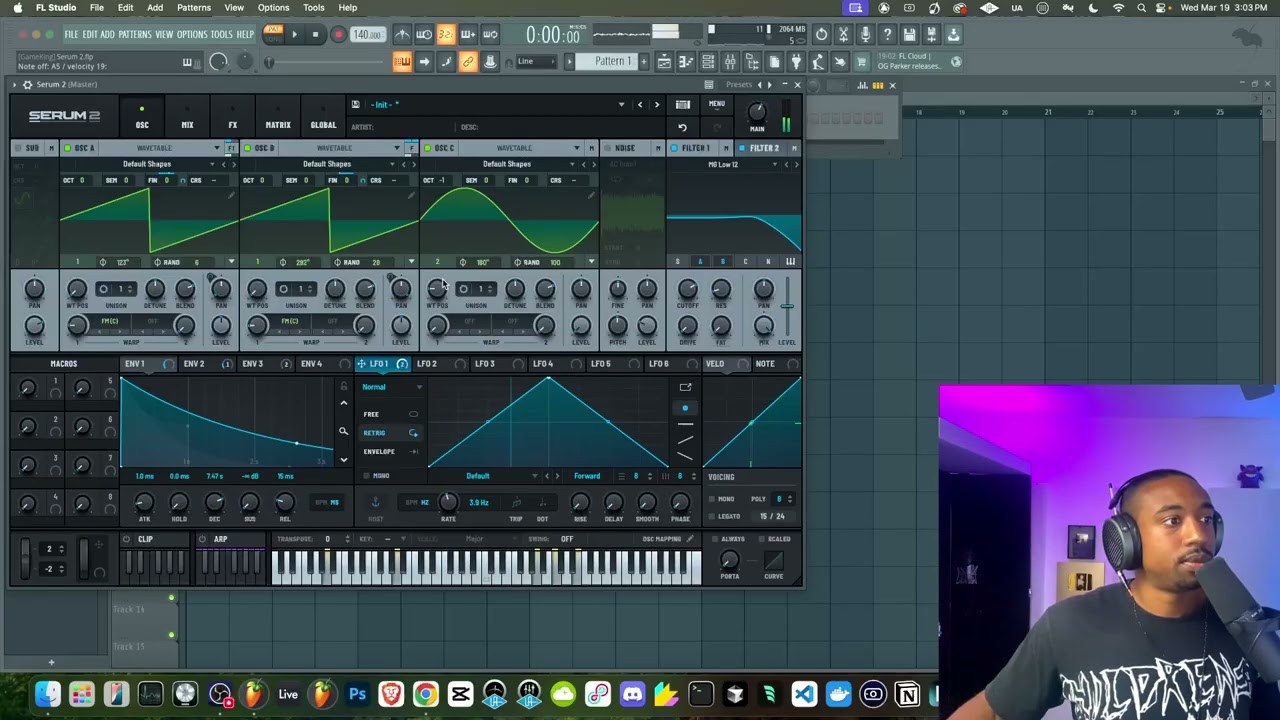Click the OSC A wavetable edit pencil

[x=231, y=195]
